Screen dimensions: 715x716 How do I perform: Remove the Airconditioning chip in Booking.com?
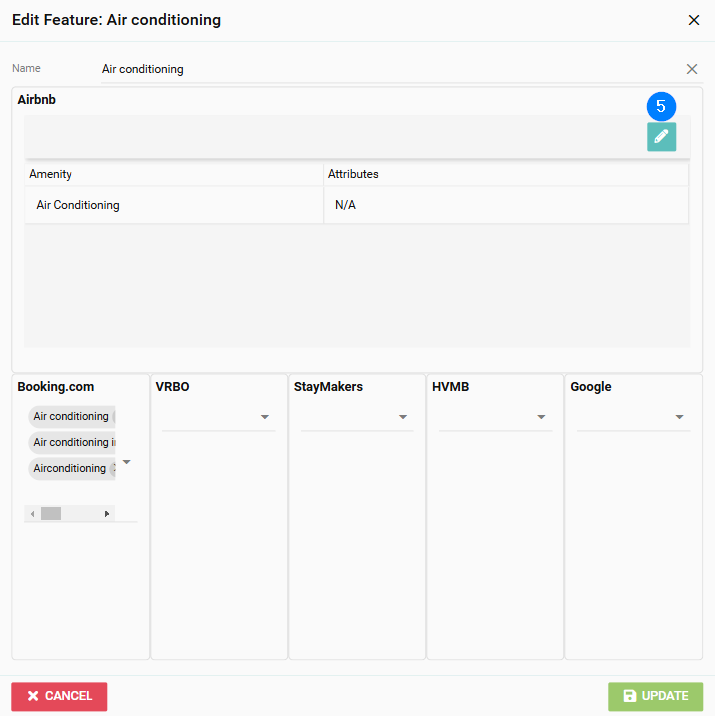click(x=114, y=468)
